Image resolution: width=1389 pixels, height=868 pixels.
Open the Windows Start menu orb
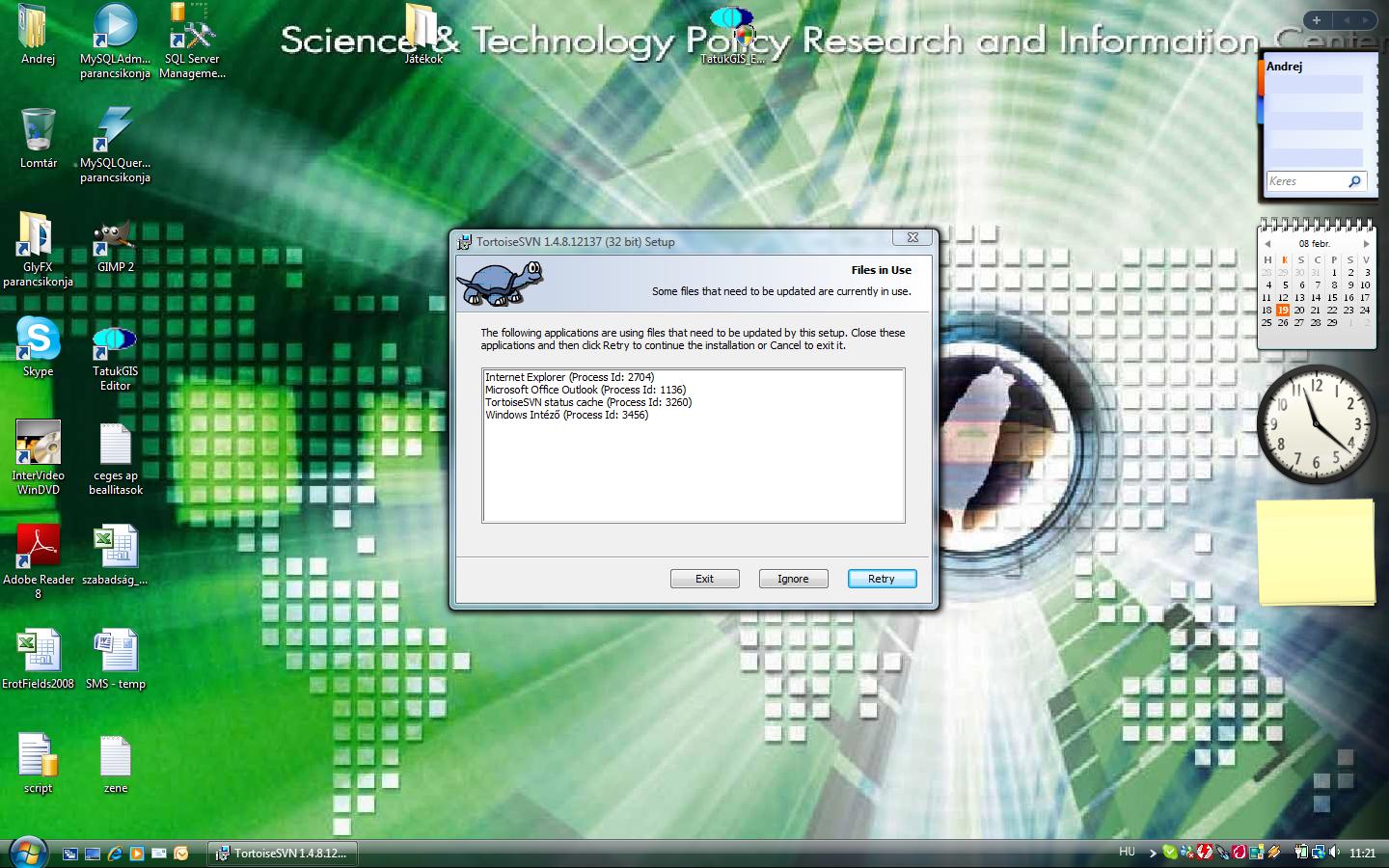tap(28, 853)
